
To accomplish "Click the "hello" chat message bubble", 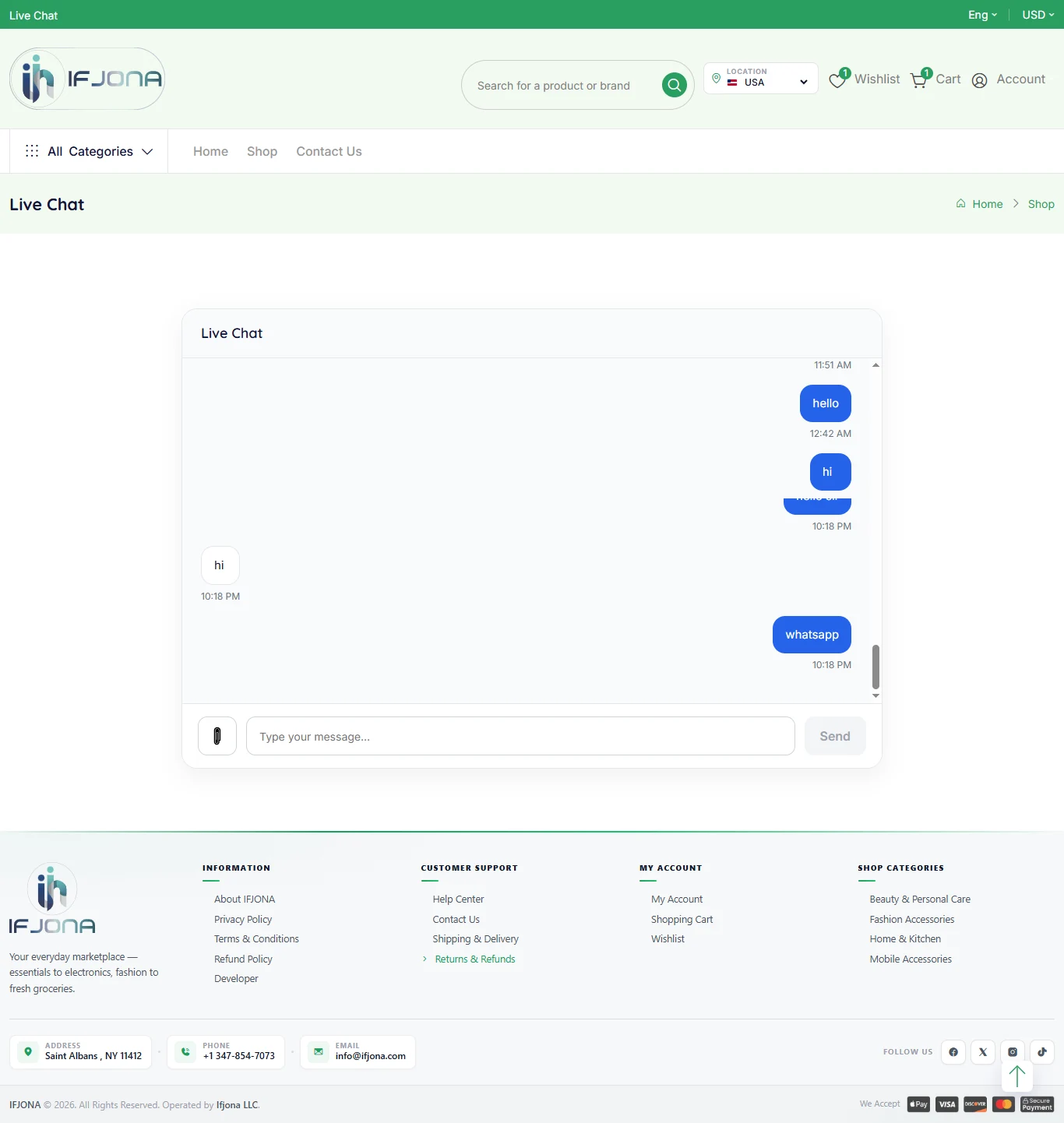I will 826,403.
